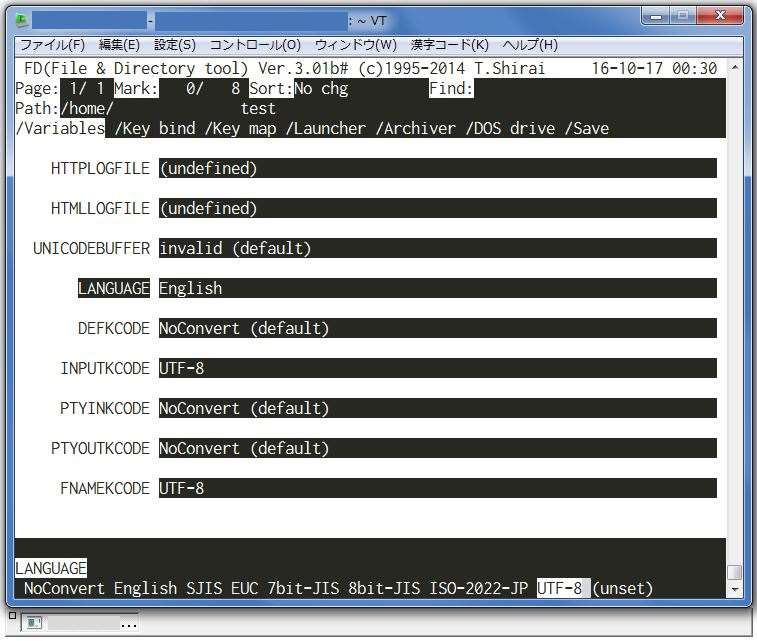Click the DEFKCODE variable label
757x641 pixels.
[x=114, y=329]
